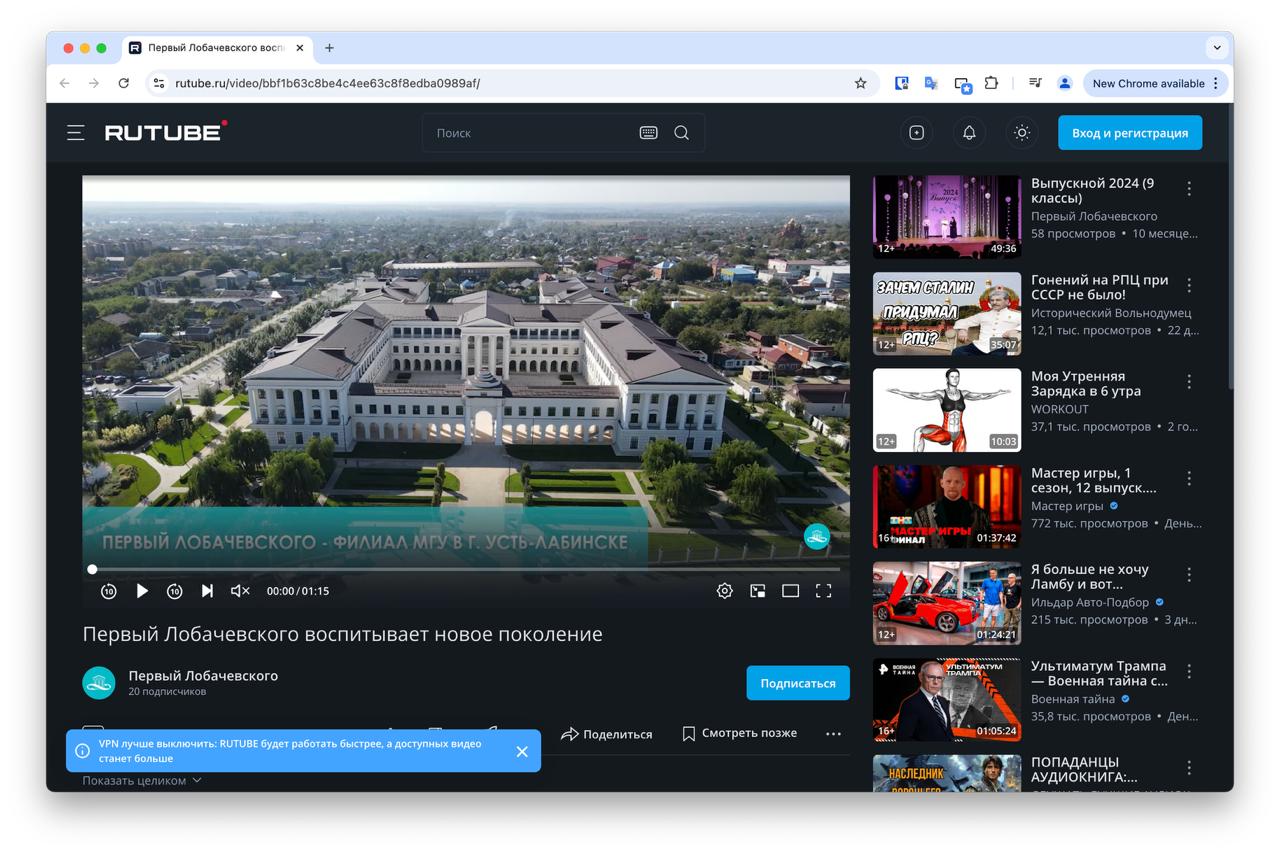Rewind the video 10 seconds

tap(109, 591)
